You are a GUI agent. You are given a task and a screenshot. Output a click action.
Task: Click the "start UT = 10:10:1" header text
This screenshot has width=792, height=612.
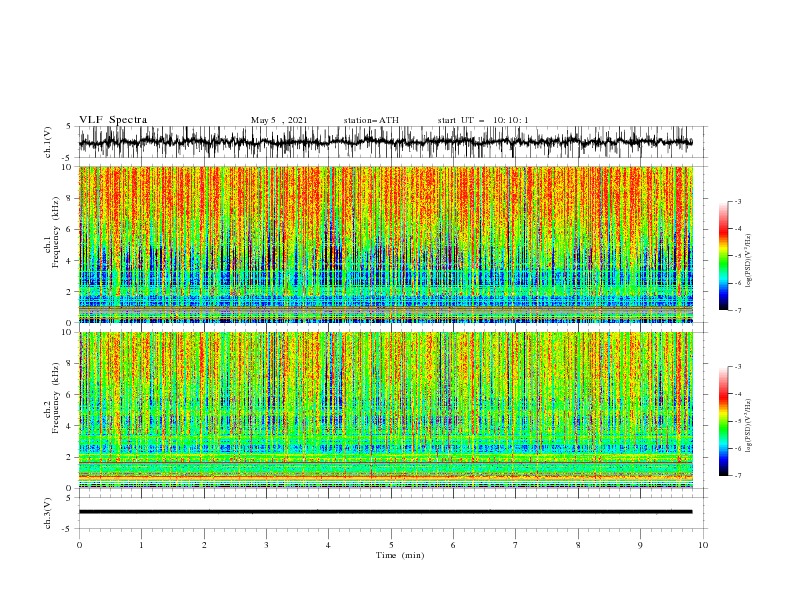[482, 120]
